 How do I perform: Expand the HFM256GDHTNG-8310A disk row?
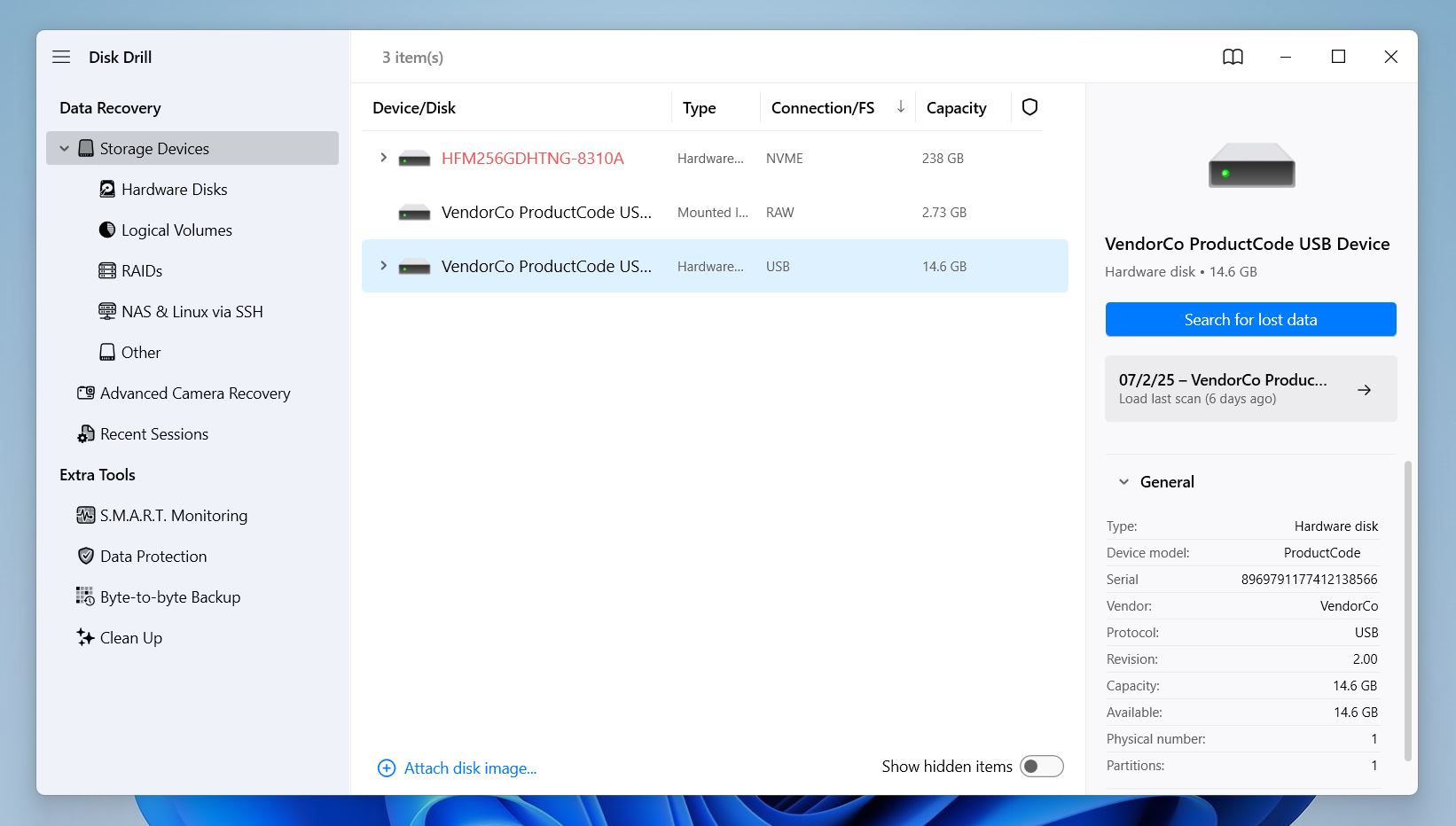tap(383, 158)
